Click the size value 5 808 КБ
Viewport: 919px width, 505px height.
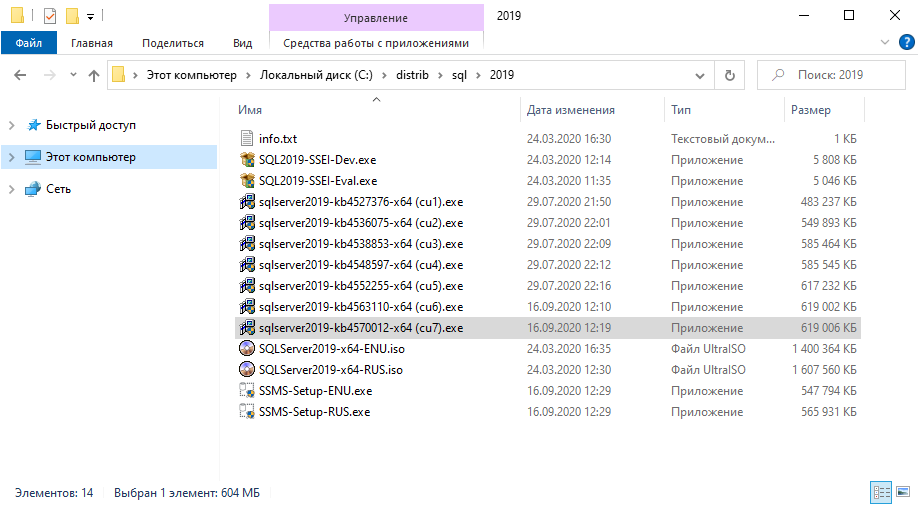[x=835, y=159]
